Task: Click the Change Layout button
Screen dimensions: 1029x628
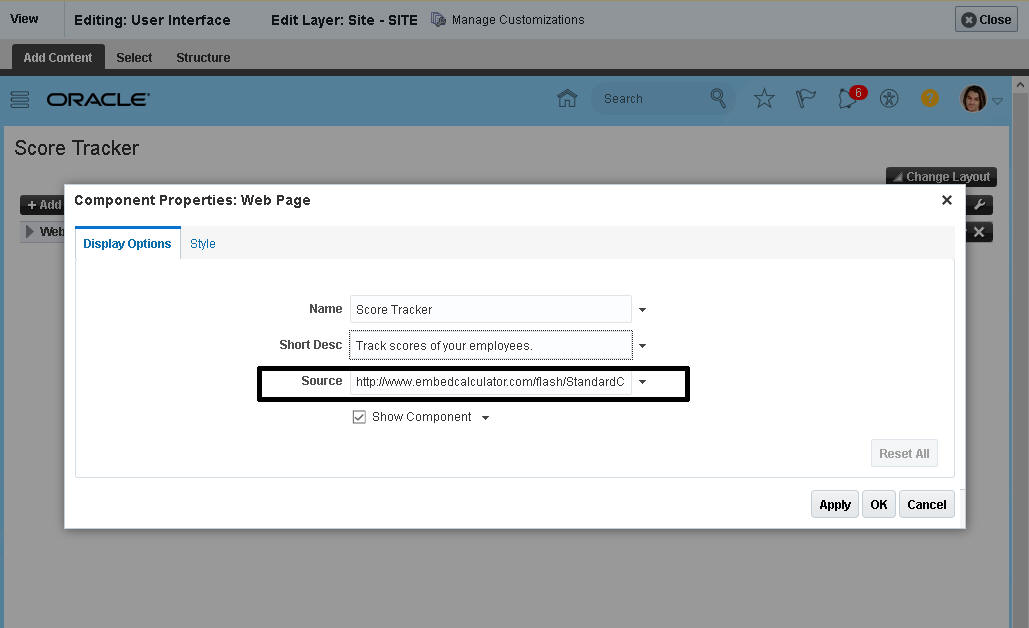Action: (x=940, y=176)
